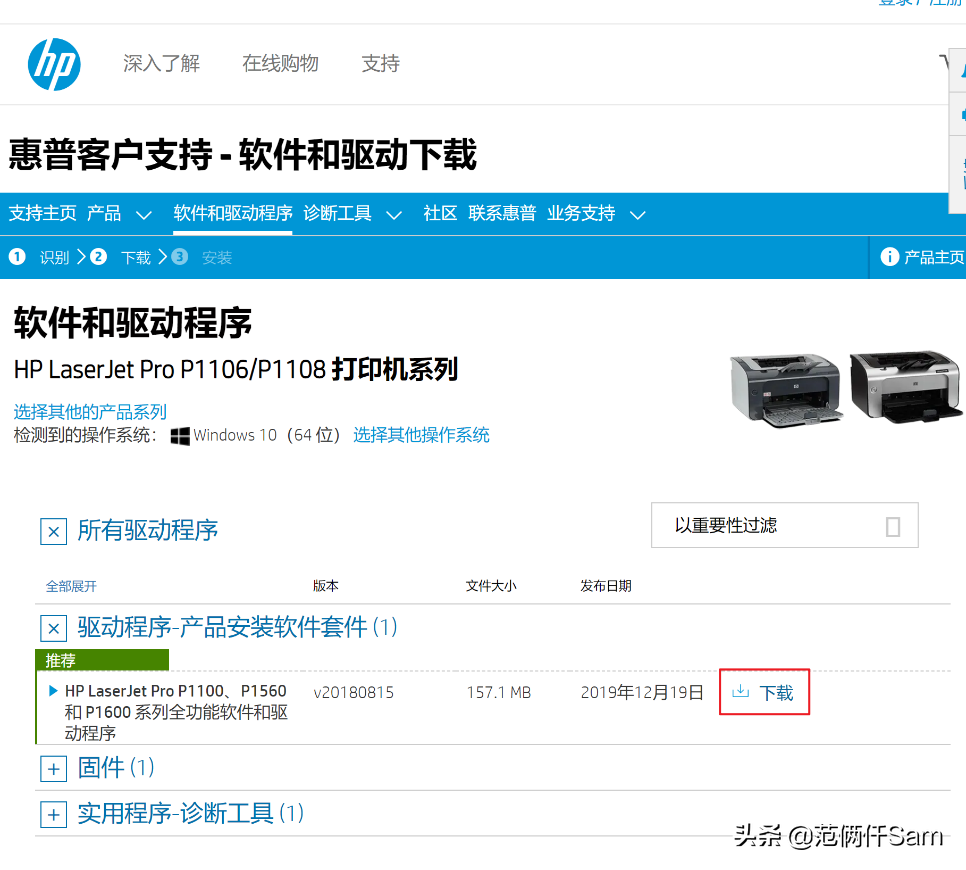Click 选择其他操作系统 link
The image size is (966, 870).
pyautogui.click(x=421, y=435)
